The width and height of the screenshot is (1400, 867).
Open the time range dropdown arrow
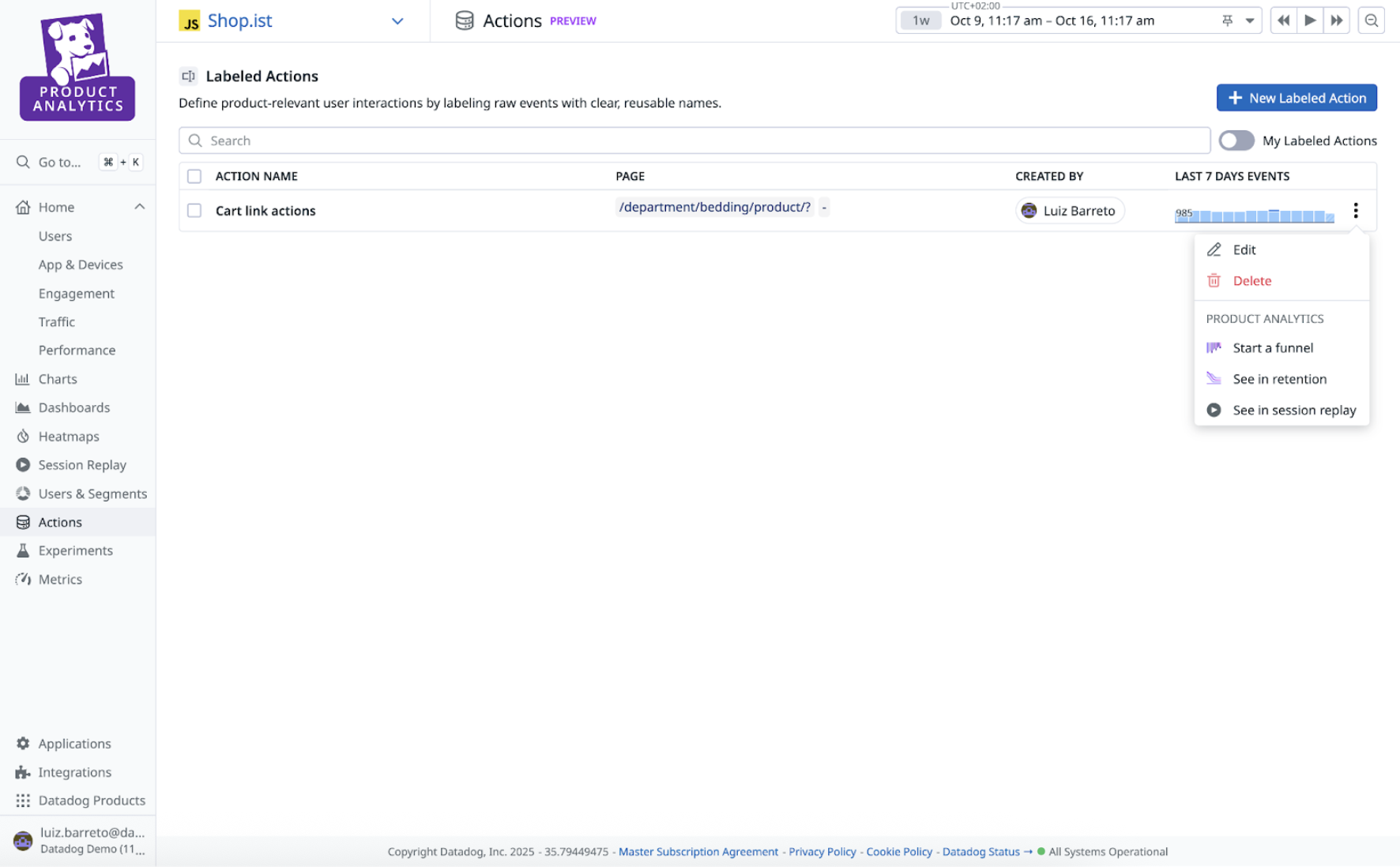pyautogui.click(x=1250, y=21)
